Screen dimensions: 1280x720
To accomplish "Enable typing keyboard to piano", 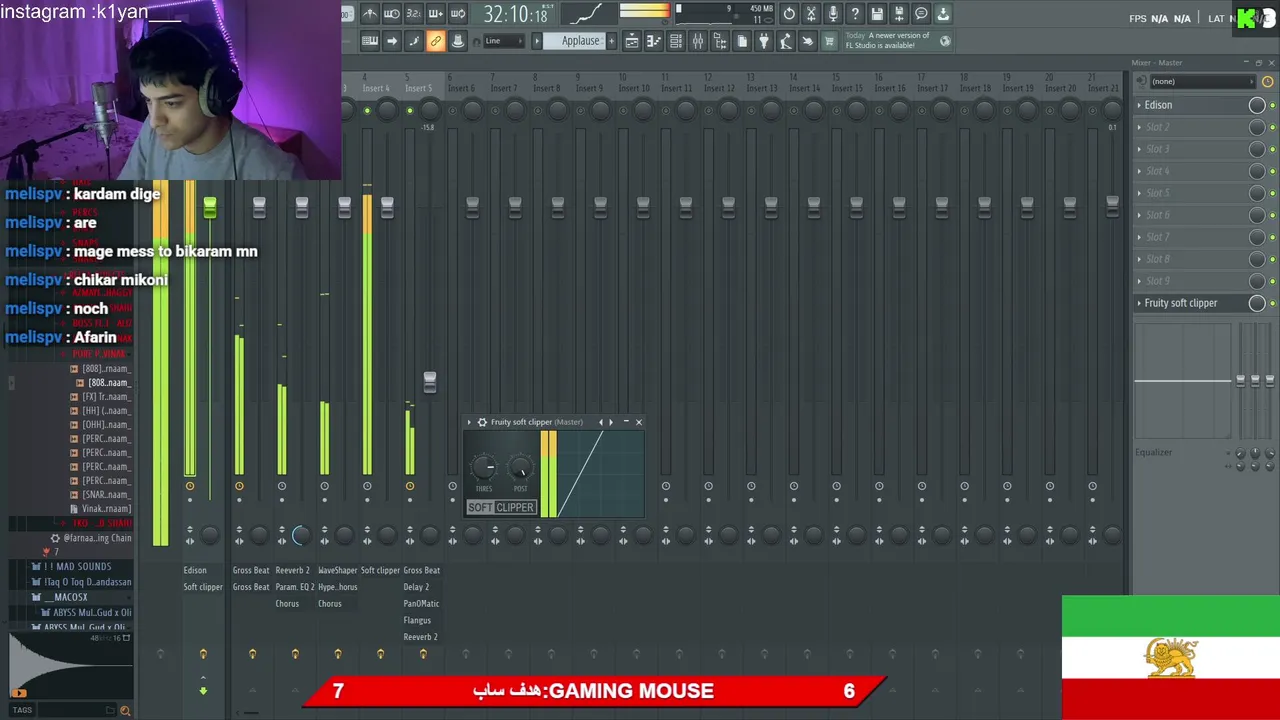I will pyautogui.click(x=370, y=41).
